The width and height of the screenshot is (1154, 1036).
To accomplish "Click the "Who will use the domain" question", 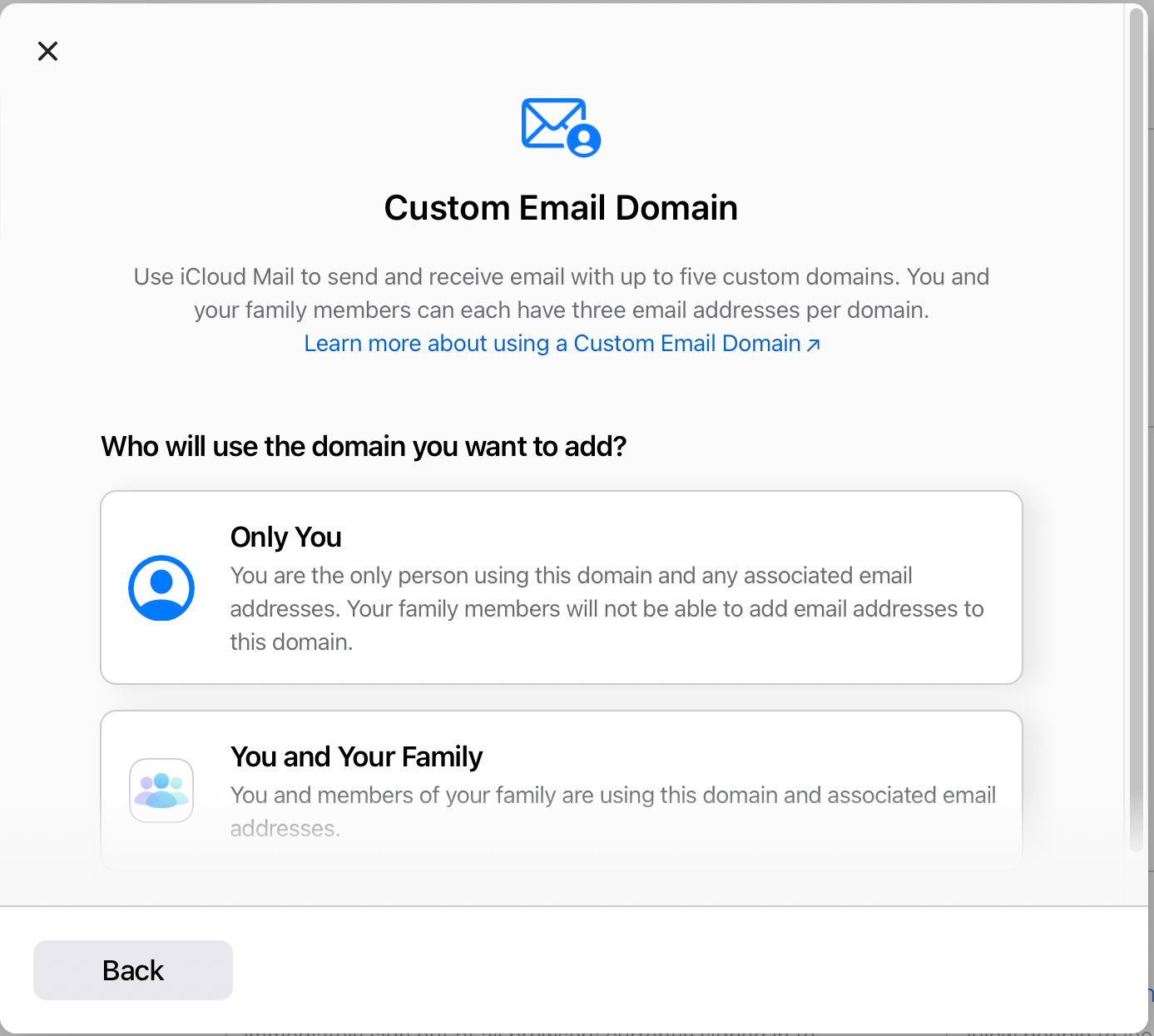I will click(364, 447).
